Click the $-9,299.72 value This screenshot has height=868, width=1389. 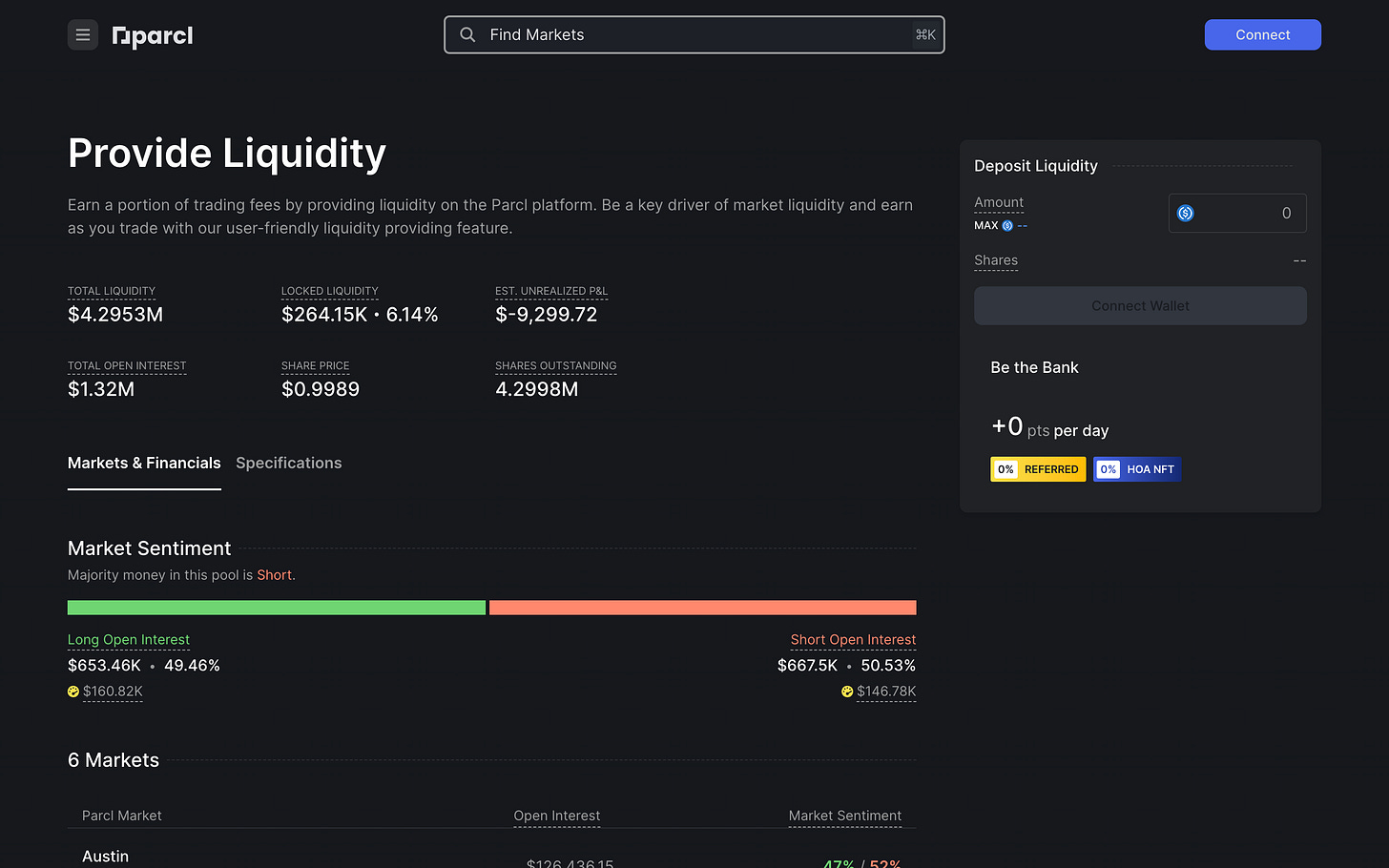pos(547,315)
